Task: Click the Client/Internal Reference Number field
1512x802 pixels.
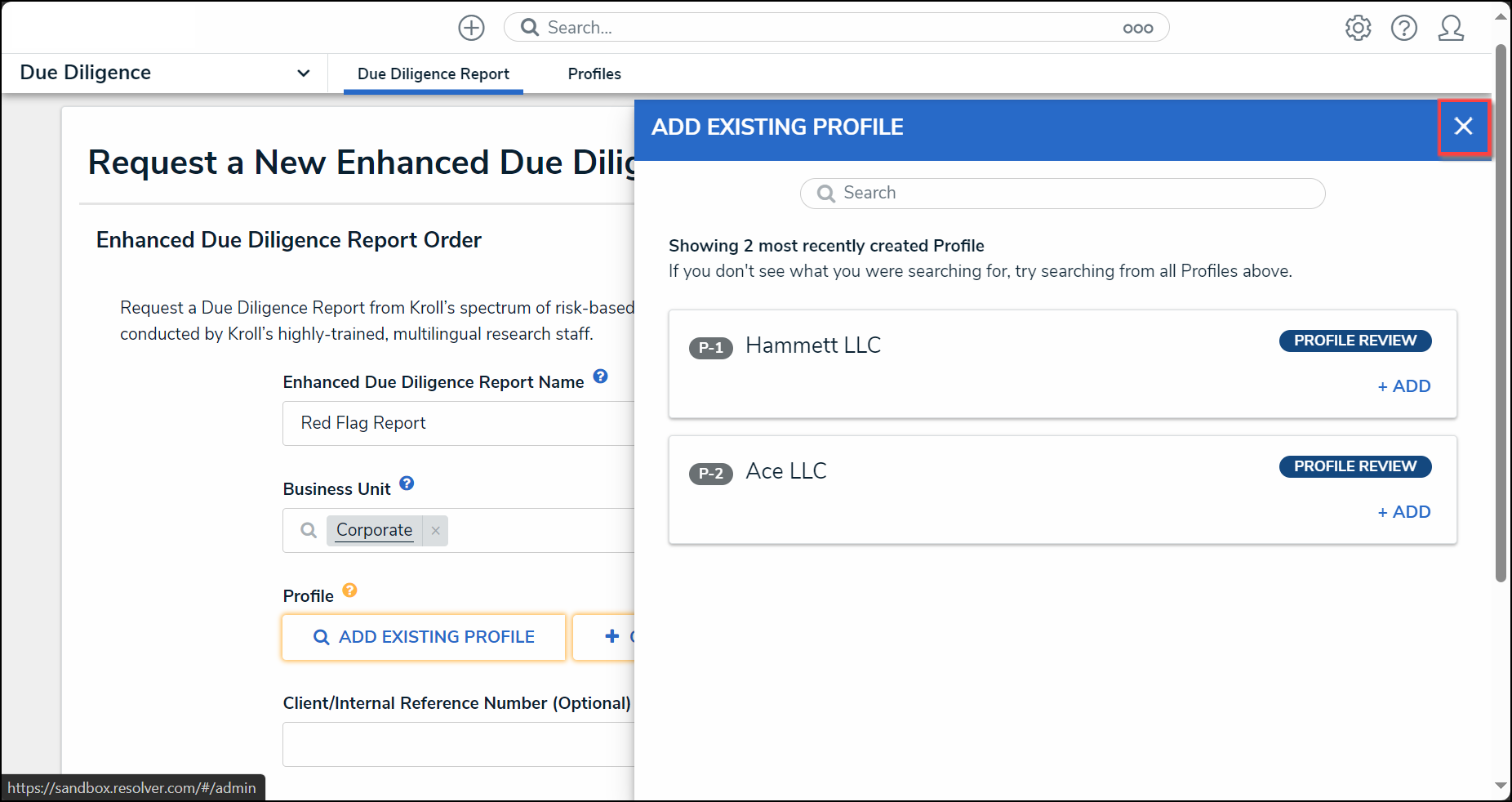Action: point(458,744)
